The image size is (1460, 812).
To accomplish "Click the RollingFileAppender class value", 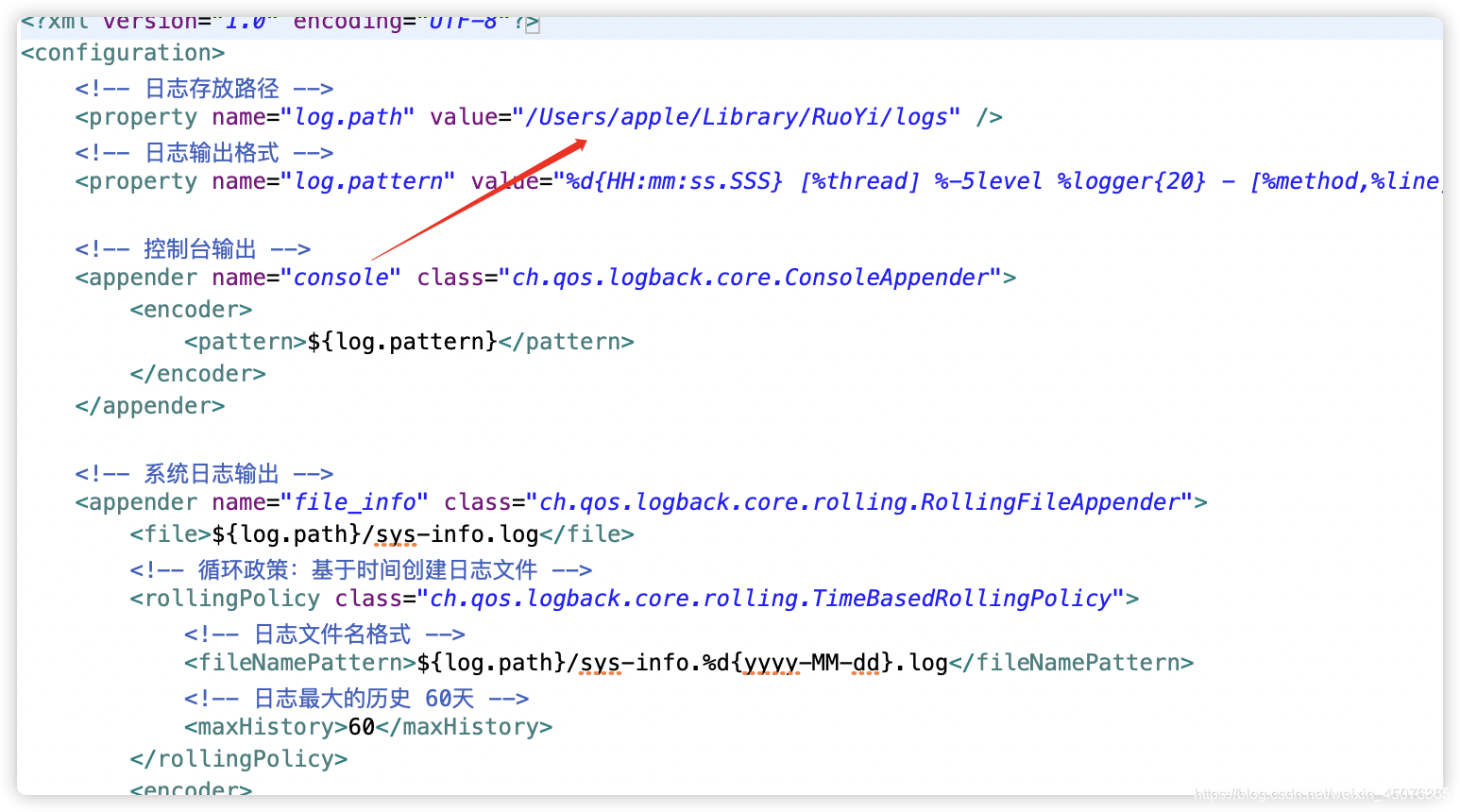I will click(859, 502).
